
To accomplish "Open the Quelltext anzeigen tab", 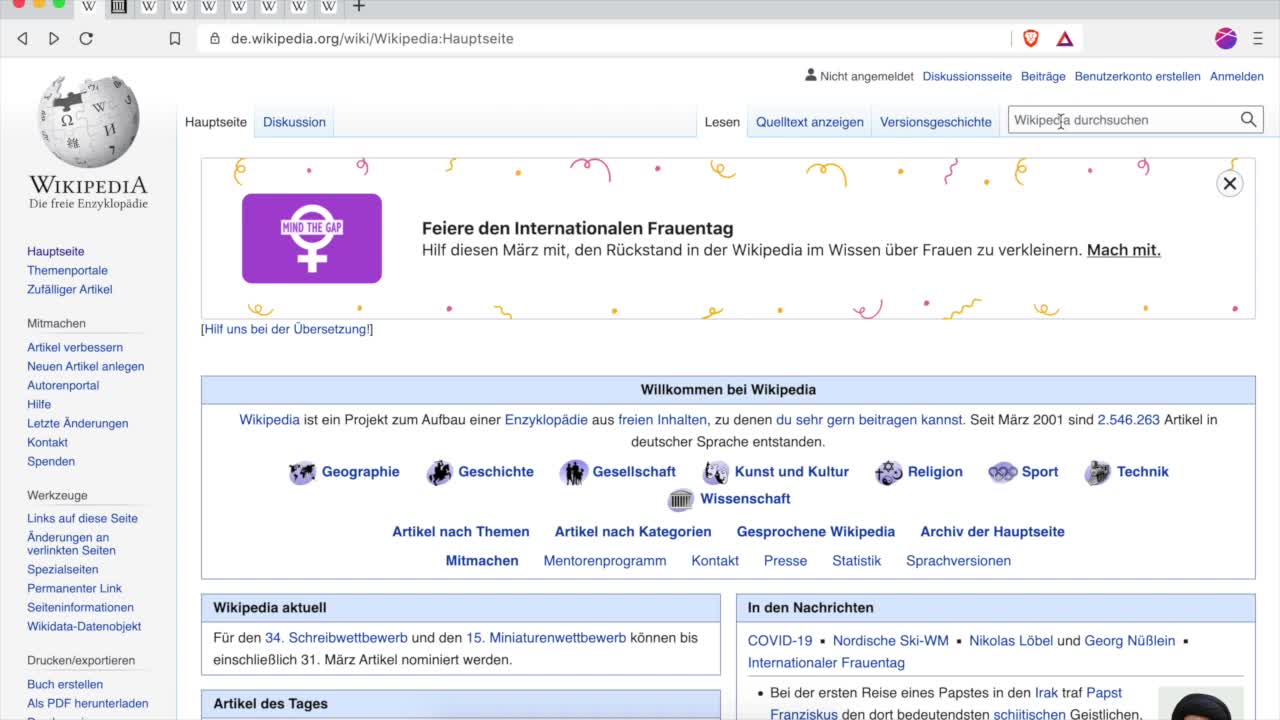I will pyautogui.click(x=810, y=122).
